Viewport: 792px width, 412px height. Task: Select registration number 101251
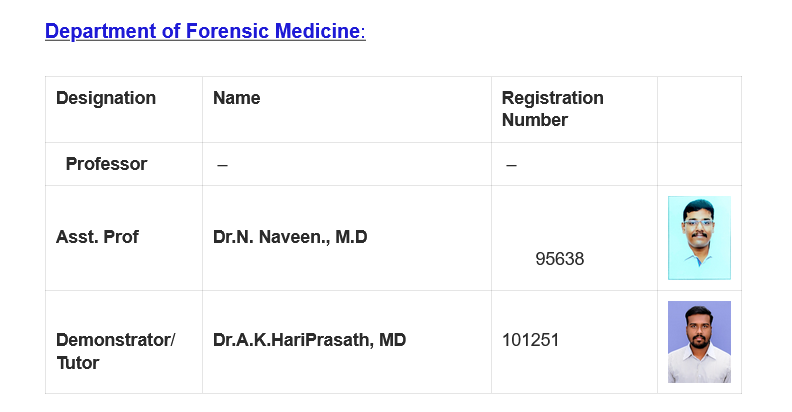(530, 340)
